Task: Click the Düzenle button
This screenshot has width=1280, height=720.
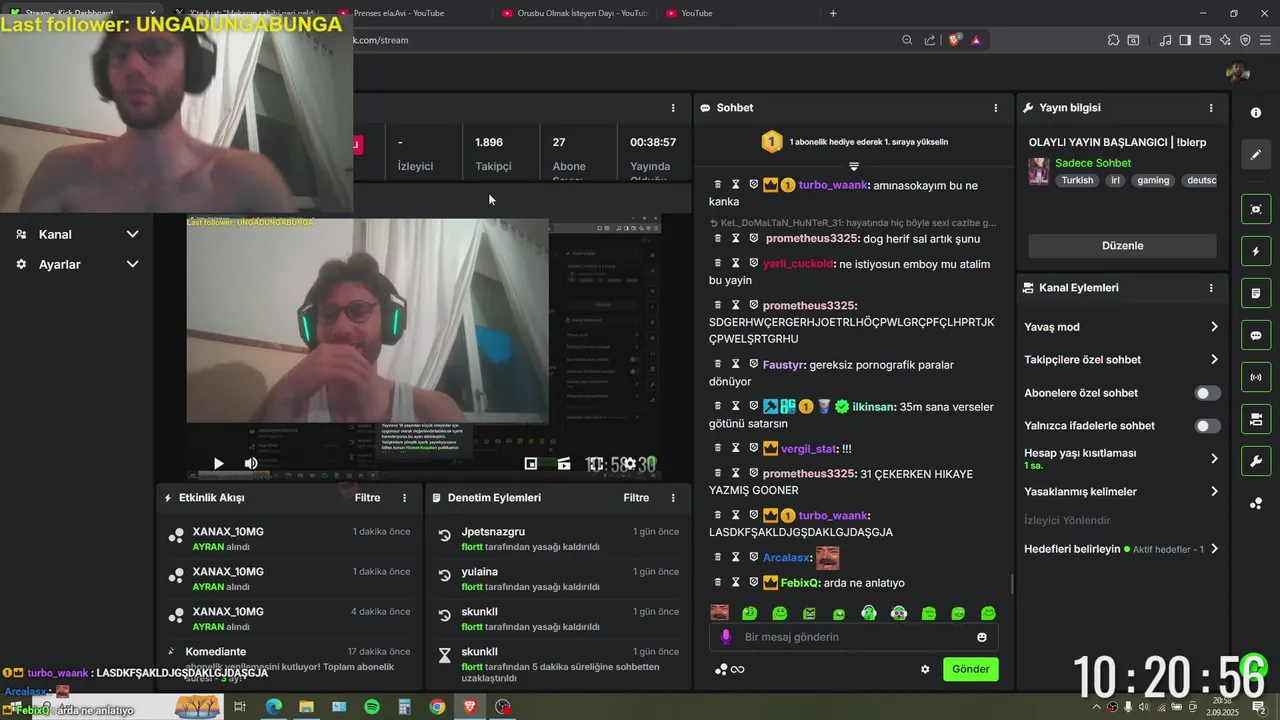Action: 1122,246
